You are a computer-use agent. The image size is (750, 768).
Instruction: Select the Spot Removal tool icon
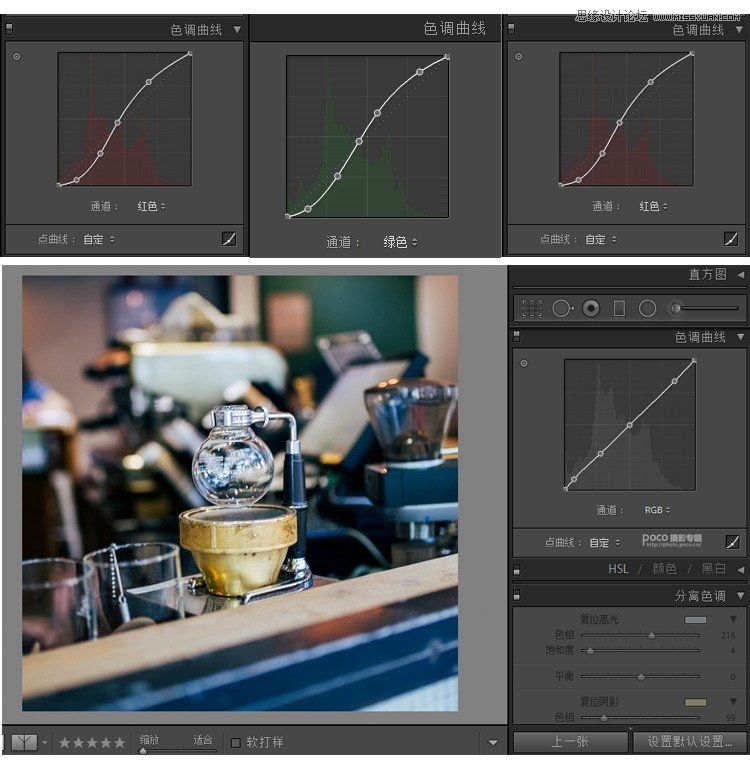pyautogui.click(x=562, y=308)
